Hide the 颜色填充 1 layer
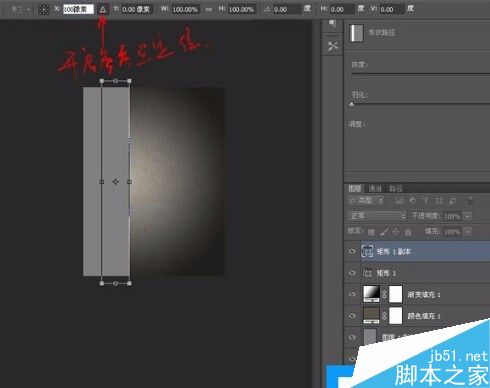The width and height of the screenshot is (490, 388). (x=352, y=316)
